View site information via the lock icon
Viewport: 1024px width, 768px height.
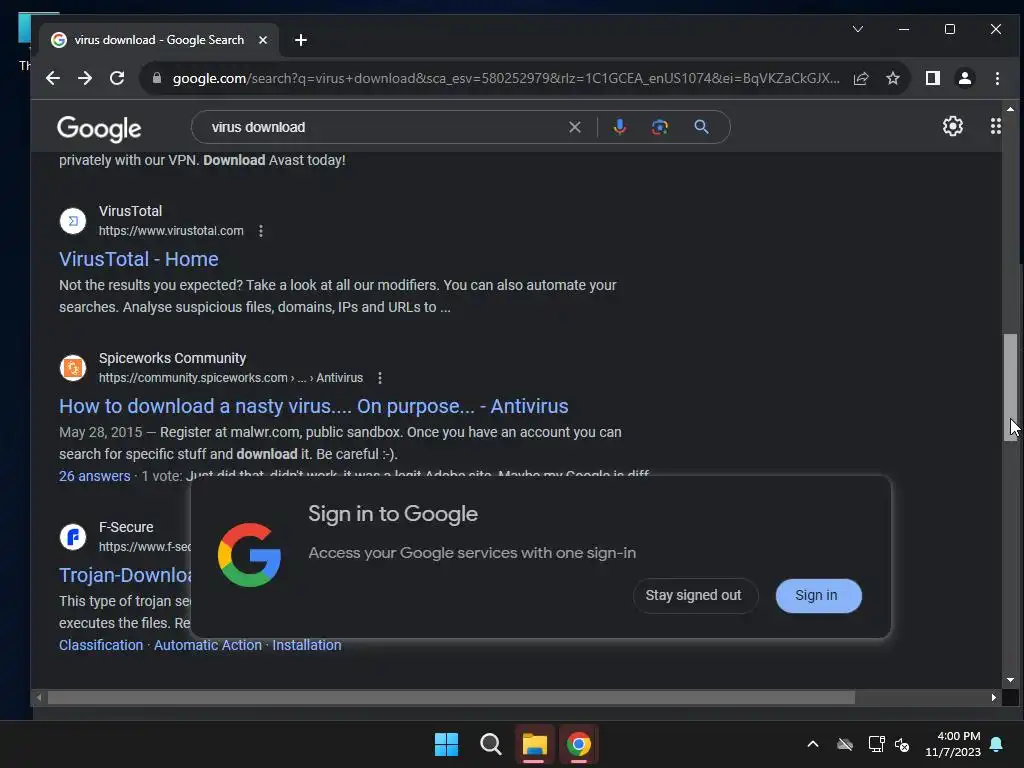coord(157,78)
